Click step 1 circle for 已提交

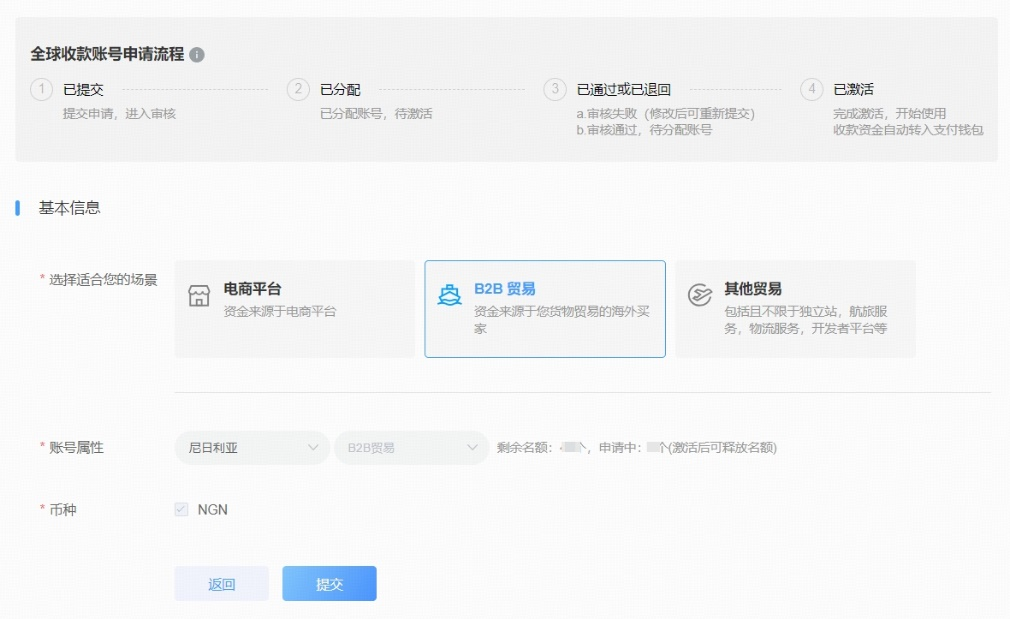41,90
